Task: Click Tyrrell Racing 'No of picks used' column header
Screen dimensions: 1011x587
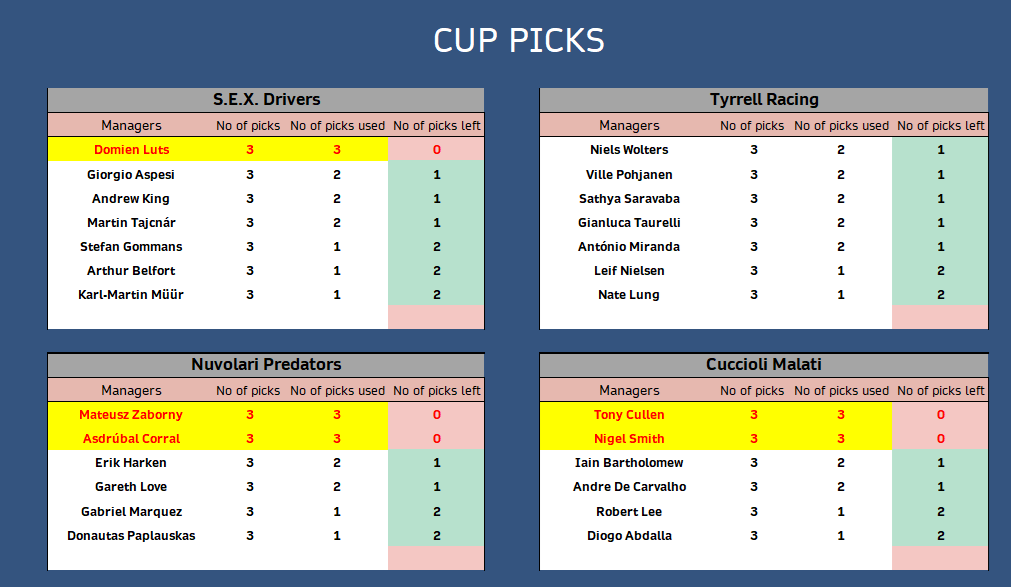Action: coord(841,126)
